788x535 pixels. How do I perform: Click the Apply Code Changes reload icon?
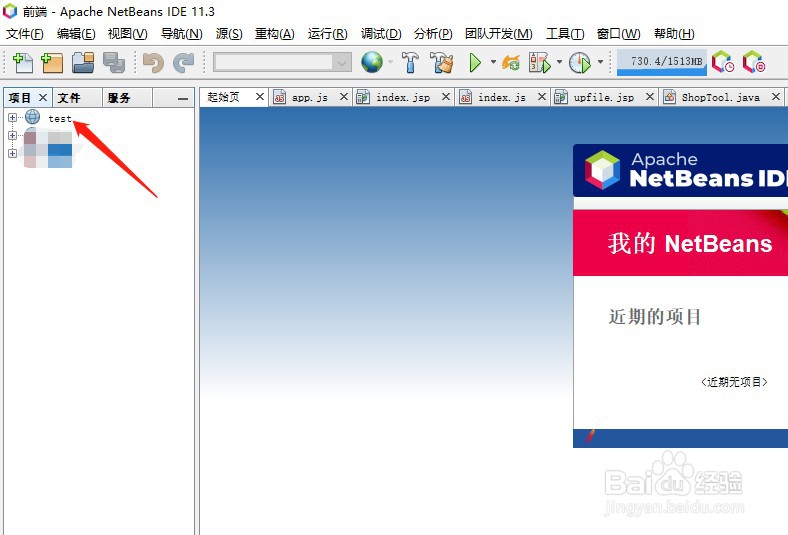point(511,63)
